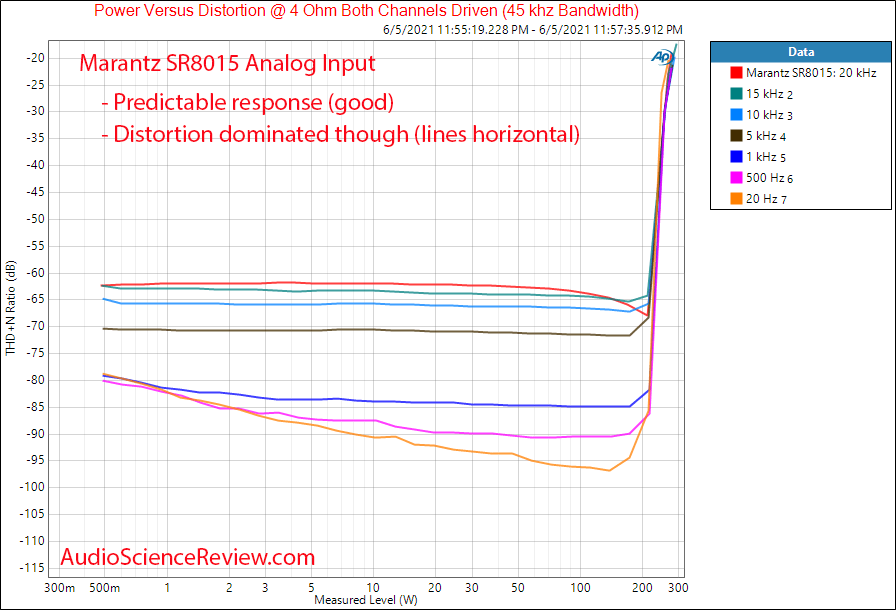Image resolution: width=896 pixels, height=610 pixels.
Task: Click the measurement timestamp under the title
Action: 533,29
